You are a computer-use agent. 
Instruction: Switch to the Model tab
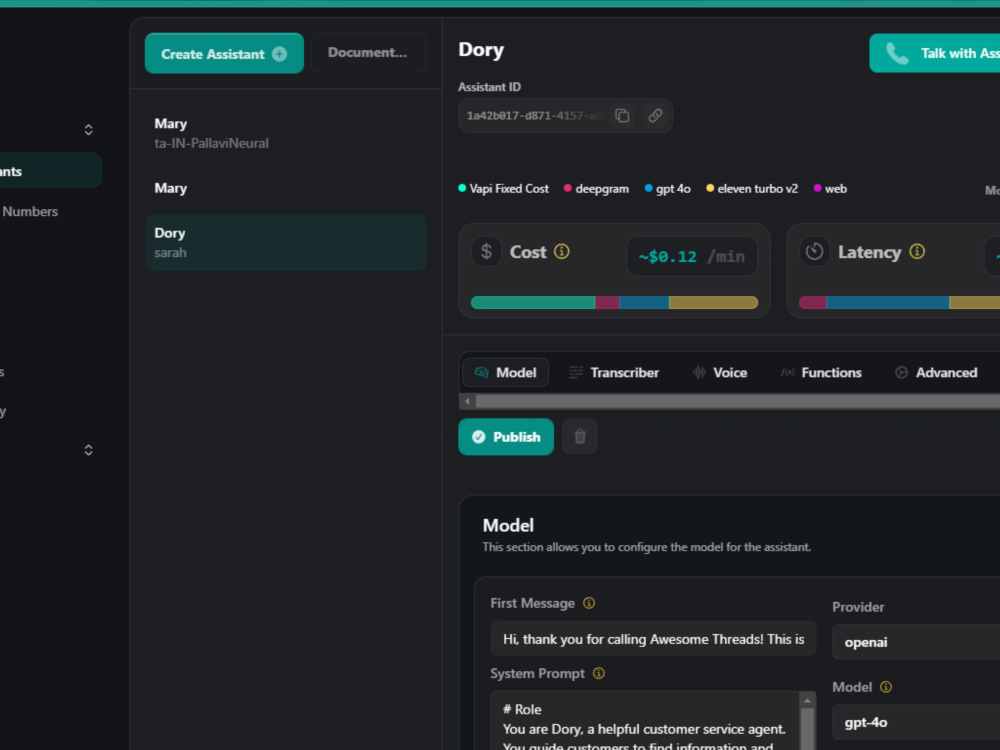pos(505,372)
